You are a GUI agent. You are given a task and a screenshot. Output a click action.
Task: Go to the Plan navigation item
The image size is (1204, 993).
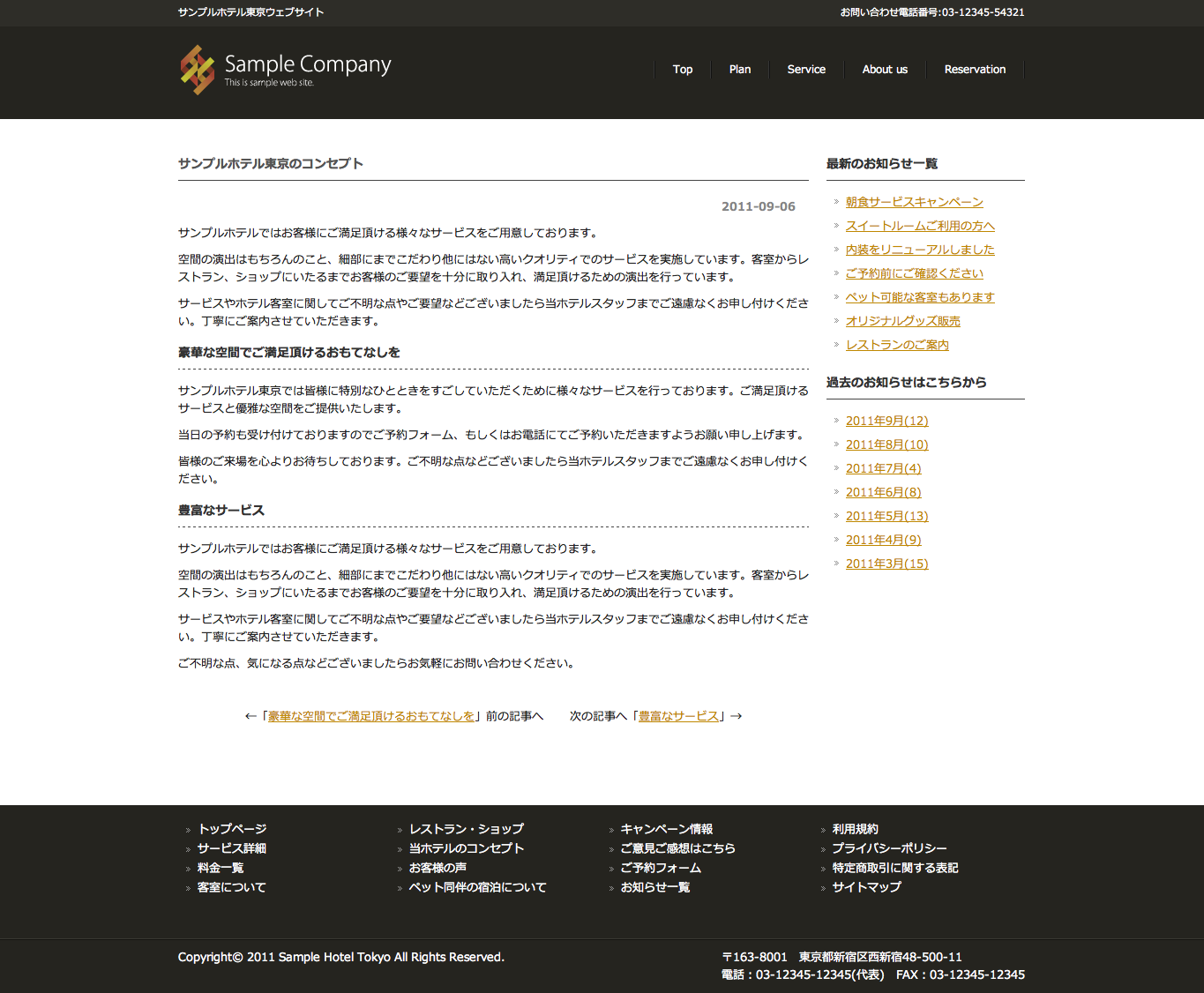click(740, 70)
